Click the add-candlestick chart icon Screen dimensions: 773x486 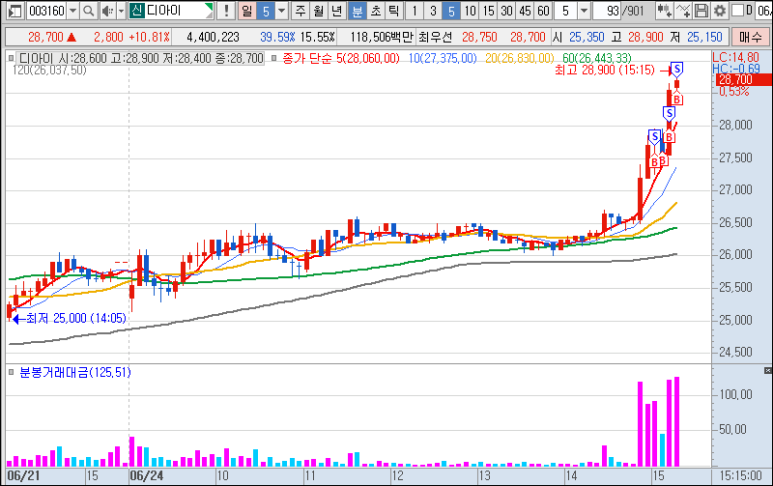(664, 10)
